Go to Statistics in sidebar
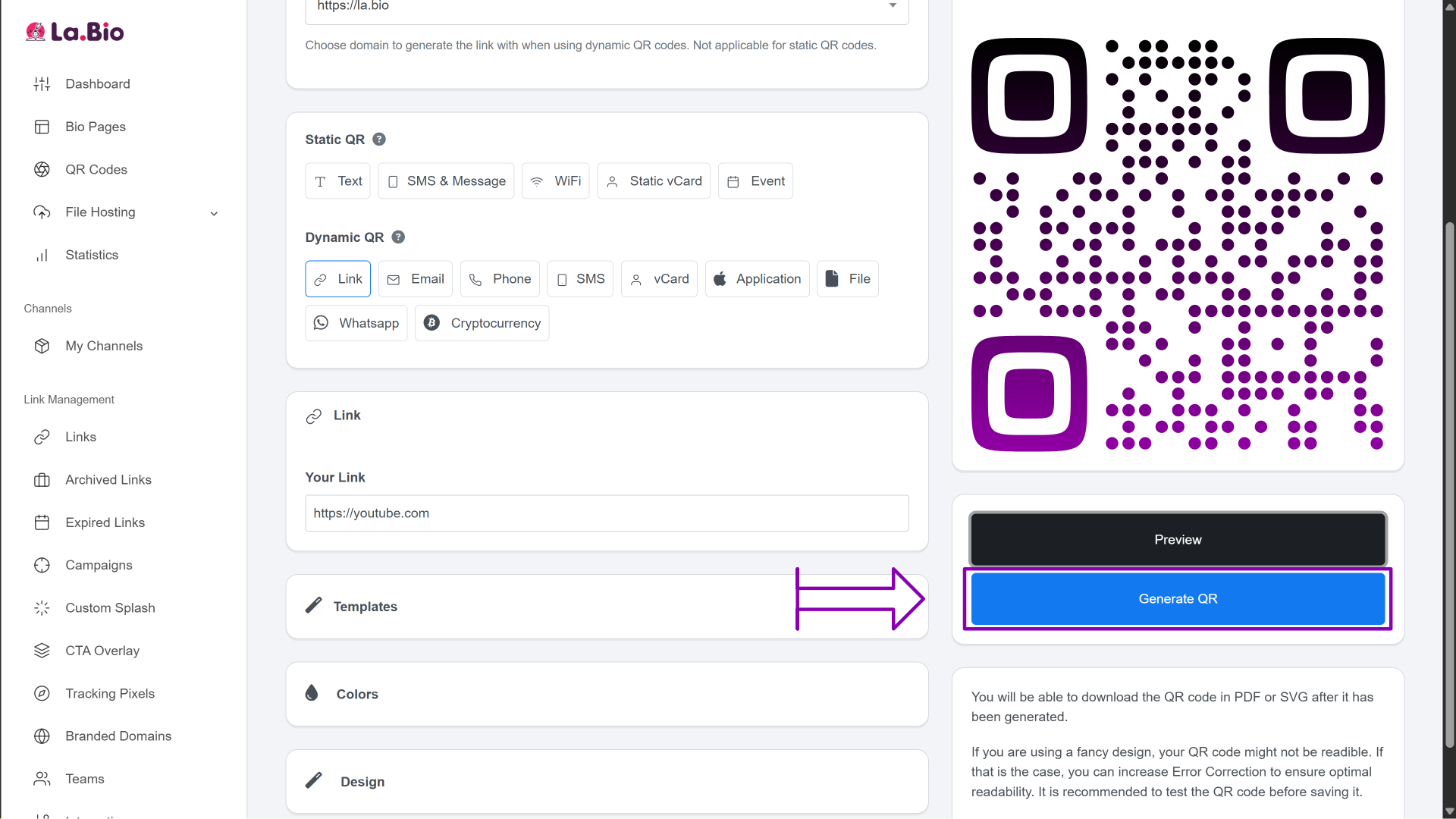Image resolution: width=1456 pixels, height=819 pixels. (x=91, y=255)
